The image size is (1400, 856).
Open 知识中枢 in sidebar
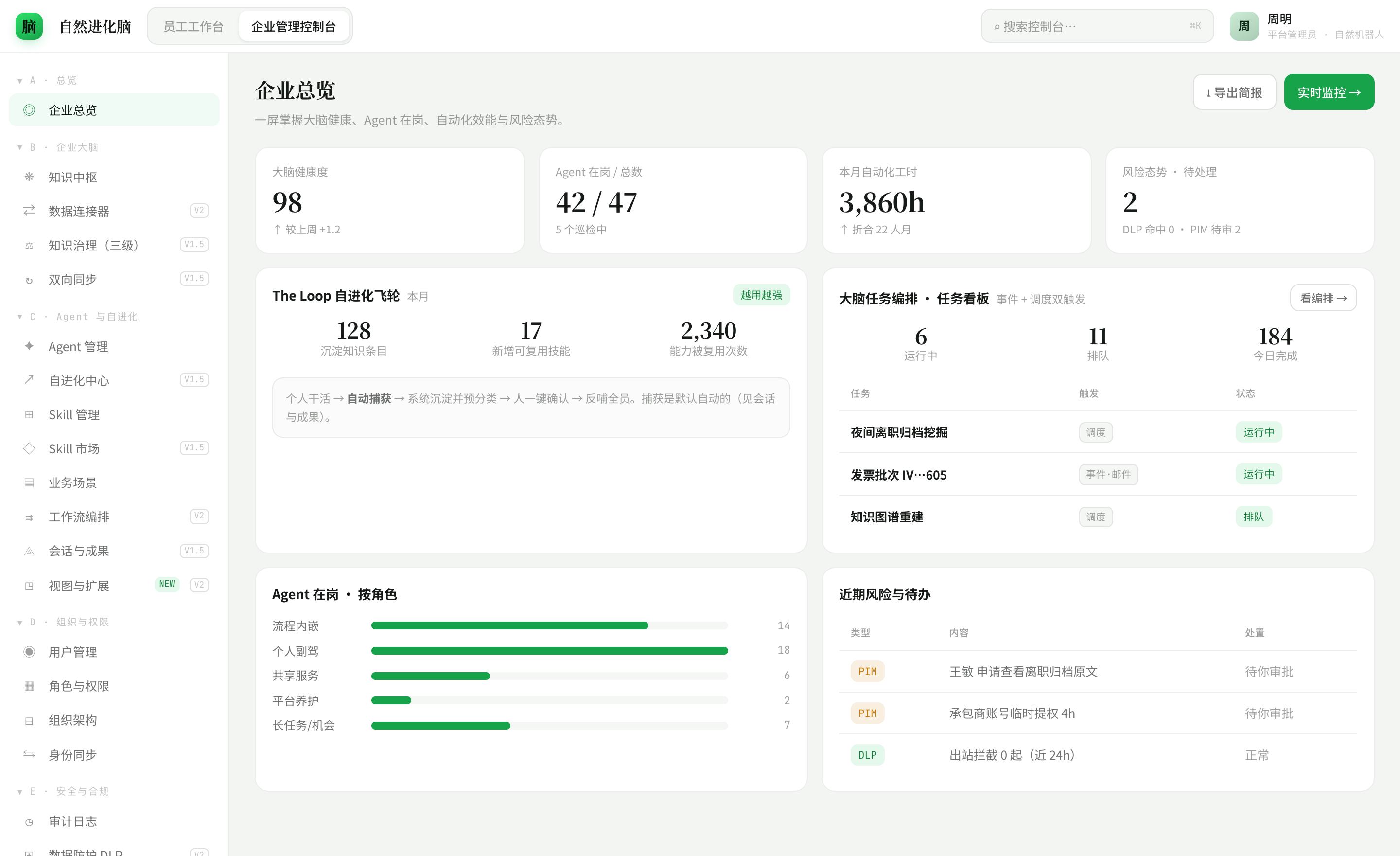click(114, 178)
